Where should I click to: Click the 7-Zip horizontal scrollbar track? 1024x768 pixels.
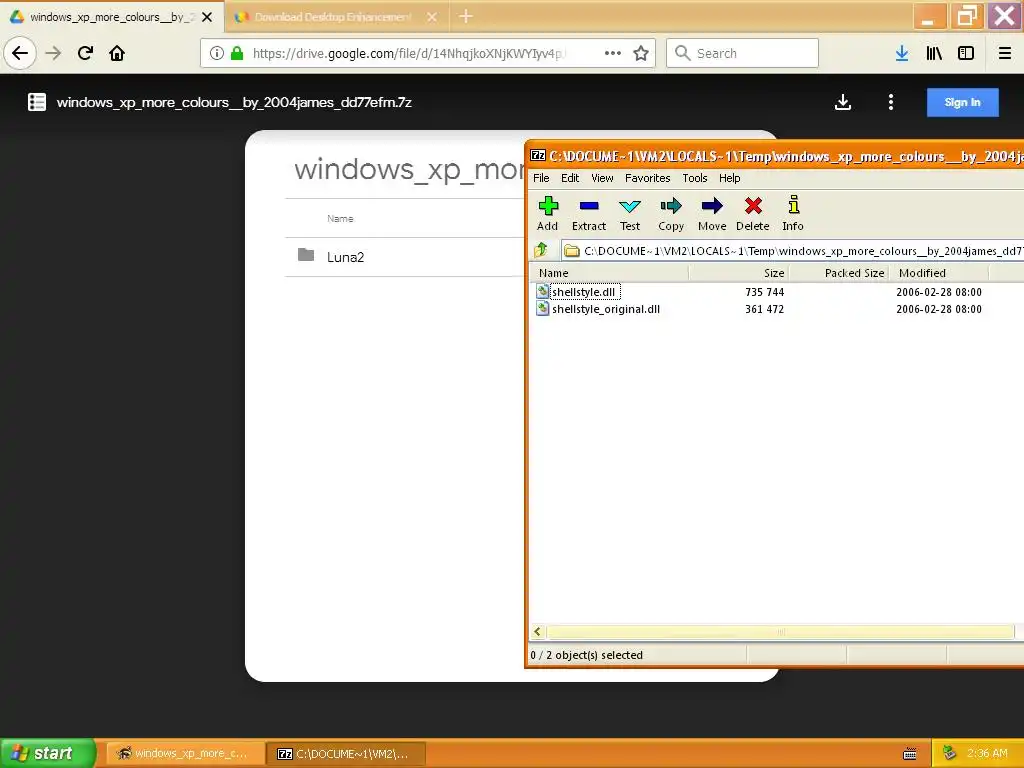(x=780, y=632)
